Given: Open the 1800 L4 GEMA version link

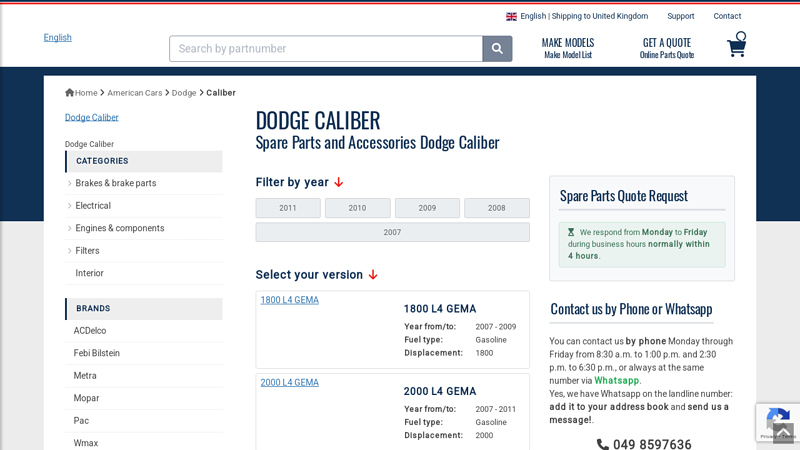Looking at the screenshot, I should pos(289,300).
